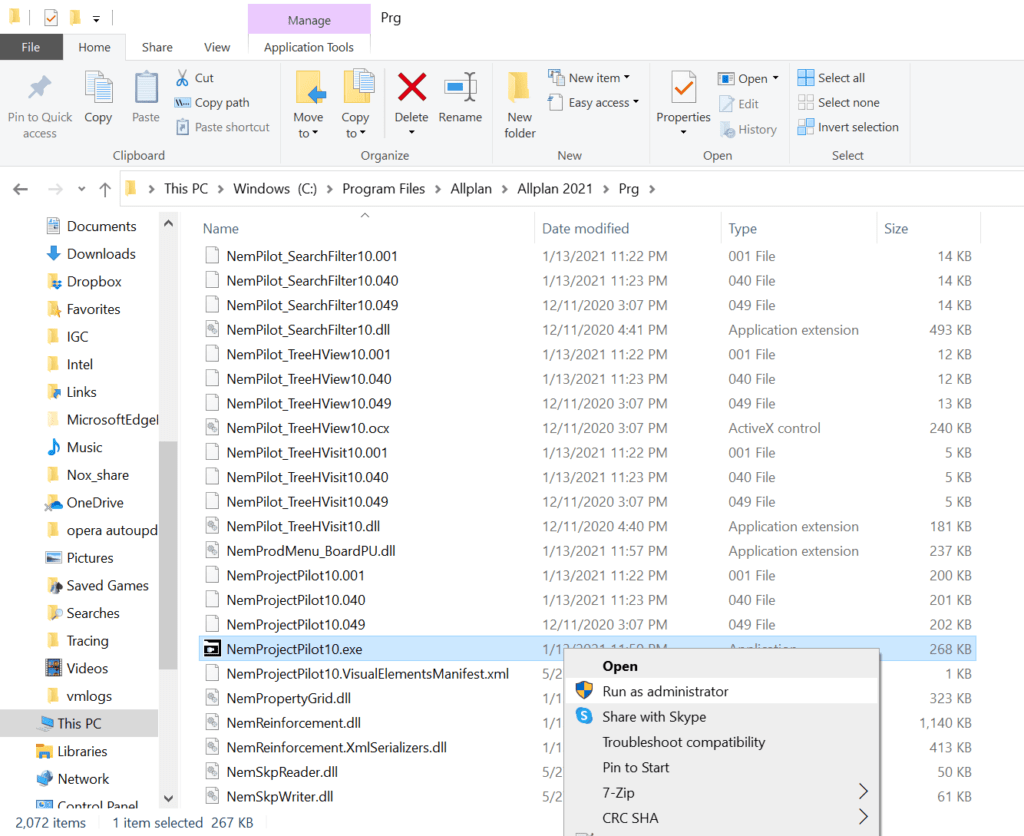Click Paste shortcut in ribbon
Image resolution: width=1024 pixels, height=836 pixels.
pos(223,127)
